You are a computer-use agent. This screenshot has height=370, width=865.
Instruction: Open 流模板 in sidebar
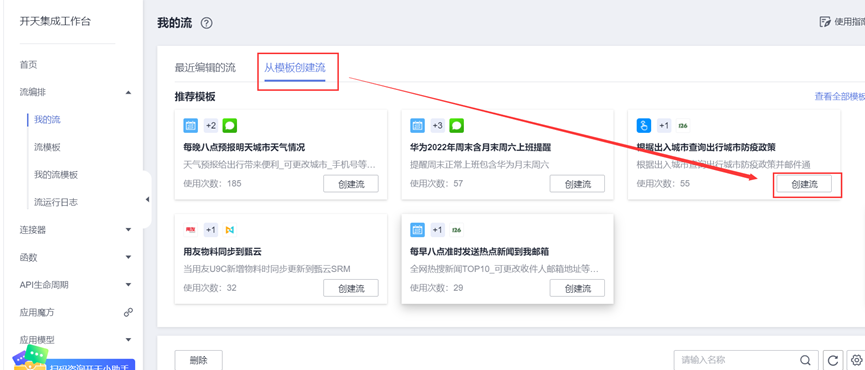tap(47, 147)
